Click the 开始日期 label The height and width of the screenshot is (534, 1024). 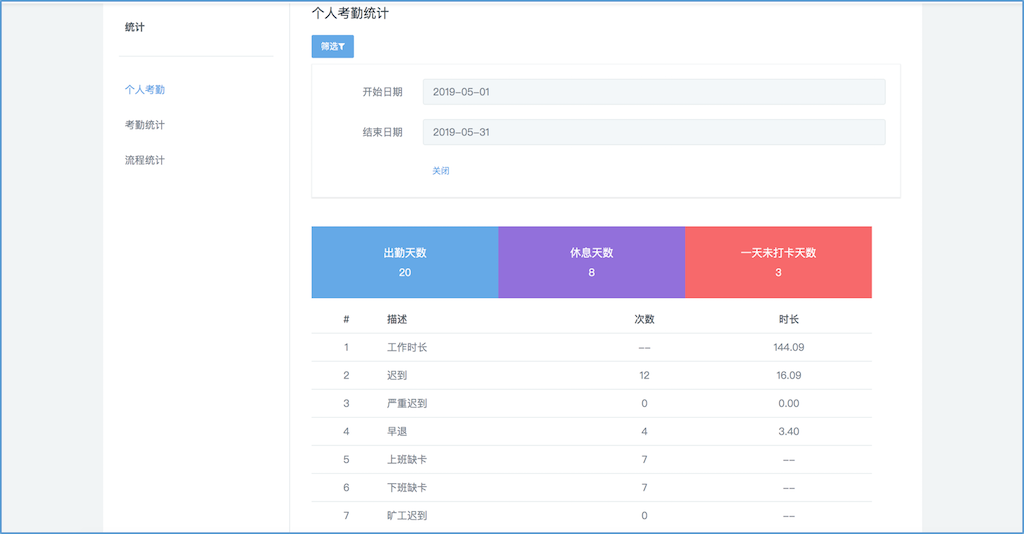click(x=383, y=92)
